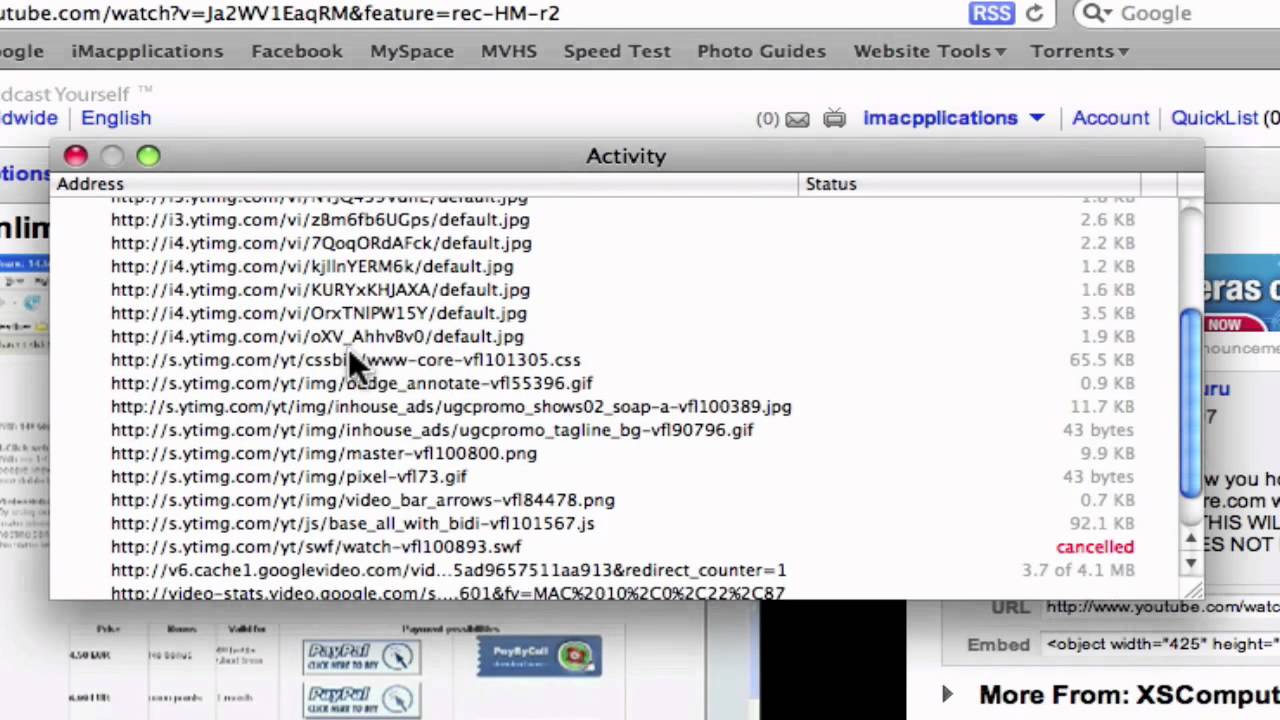The height and width of the screenshot is (720, 1280).
Task: Click the 92.1 KB size value
Action: 1102,524
